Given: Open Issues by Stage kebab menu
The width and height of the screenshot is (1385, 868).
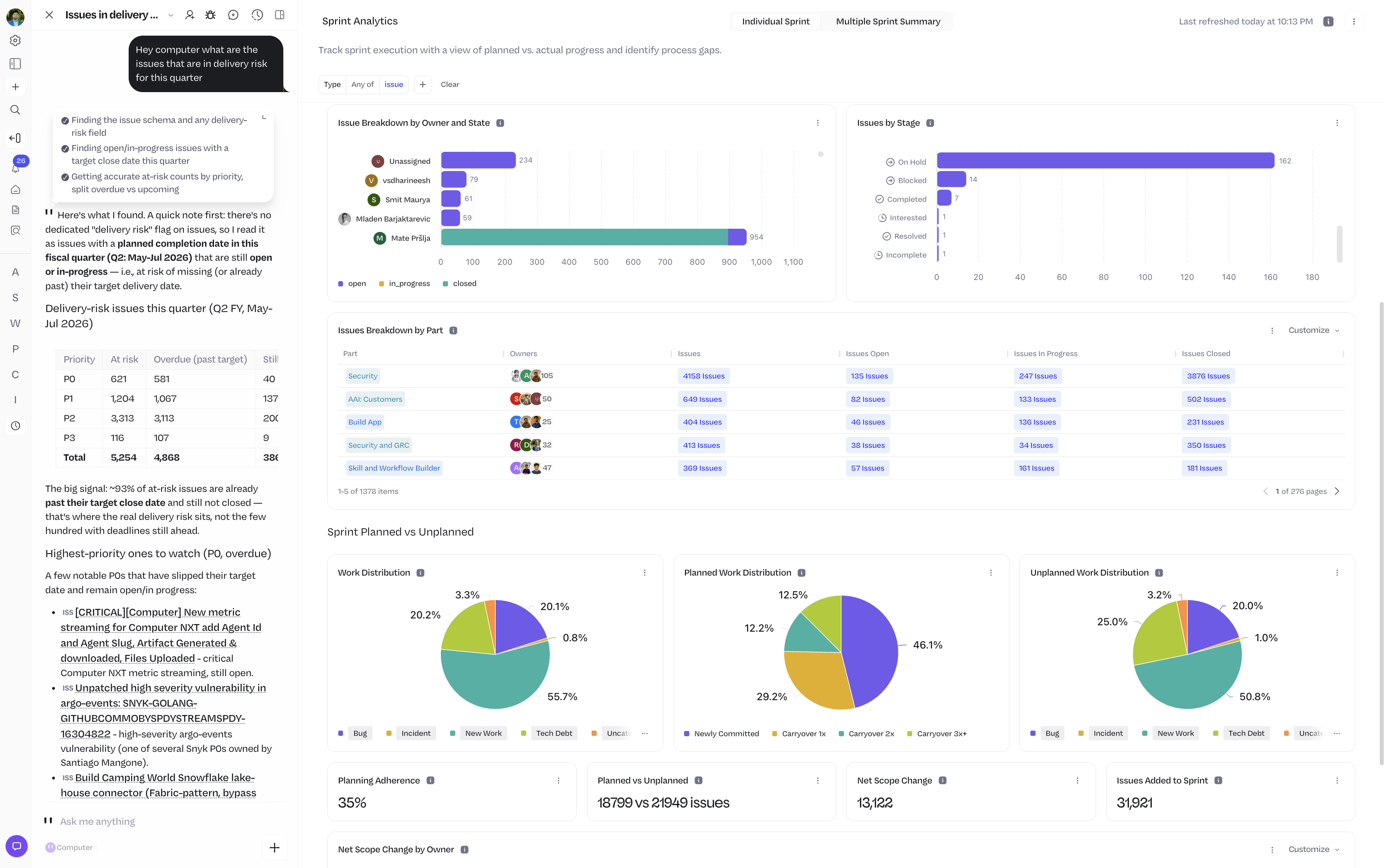Looking at the screenshot, I should (1337, 123).
